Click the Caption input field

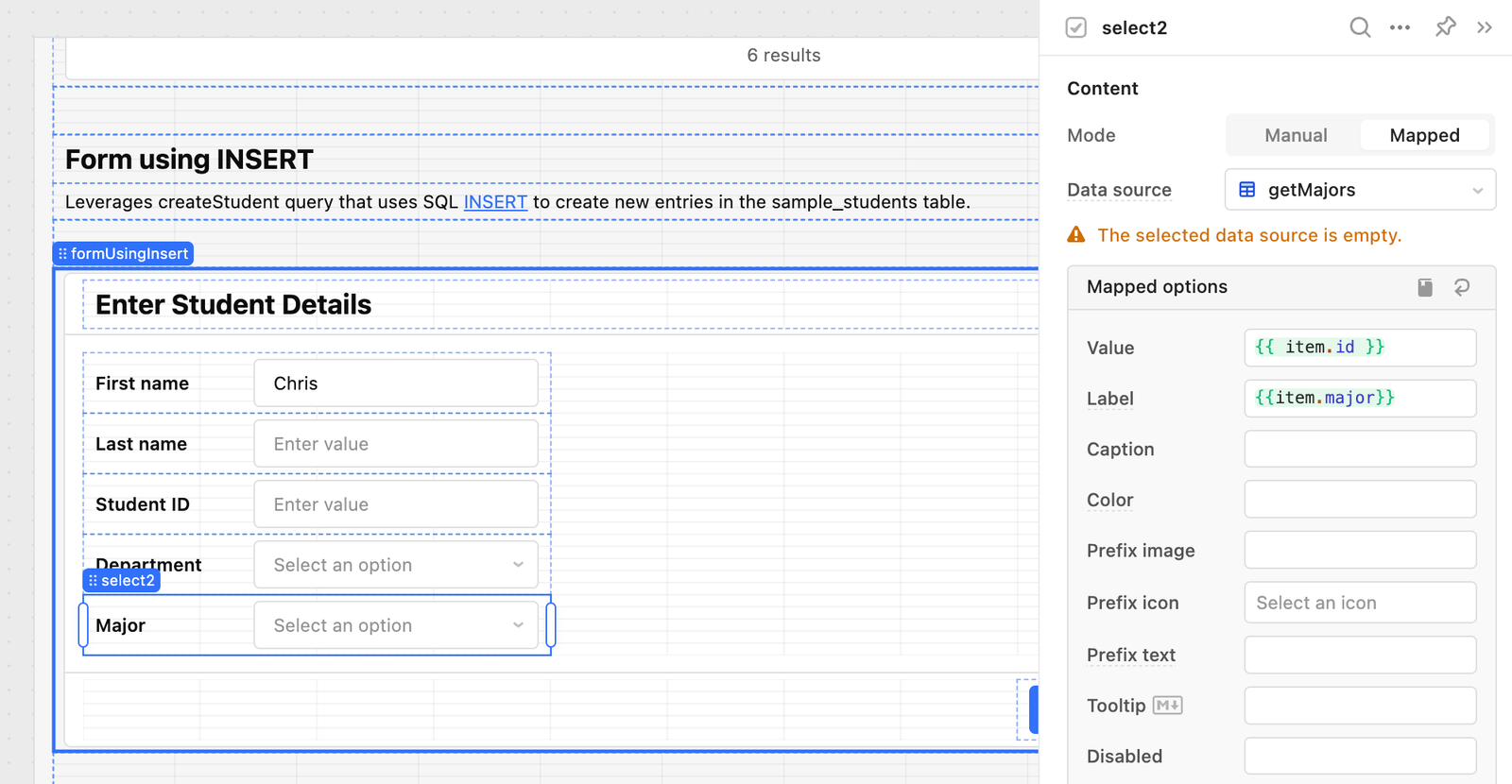[1360, 449]
